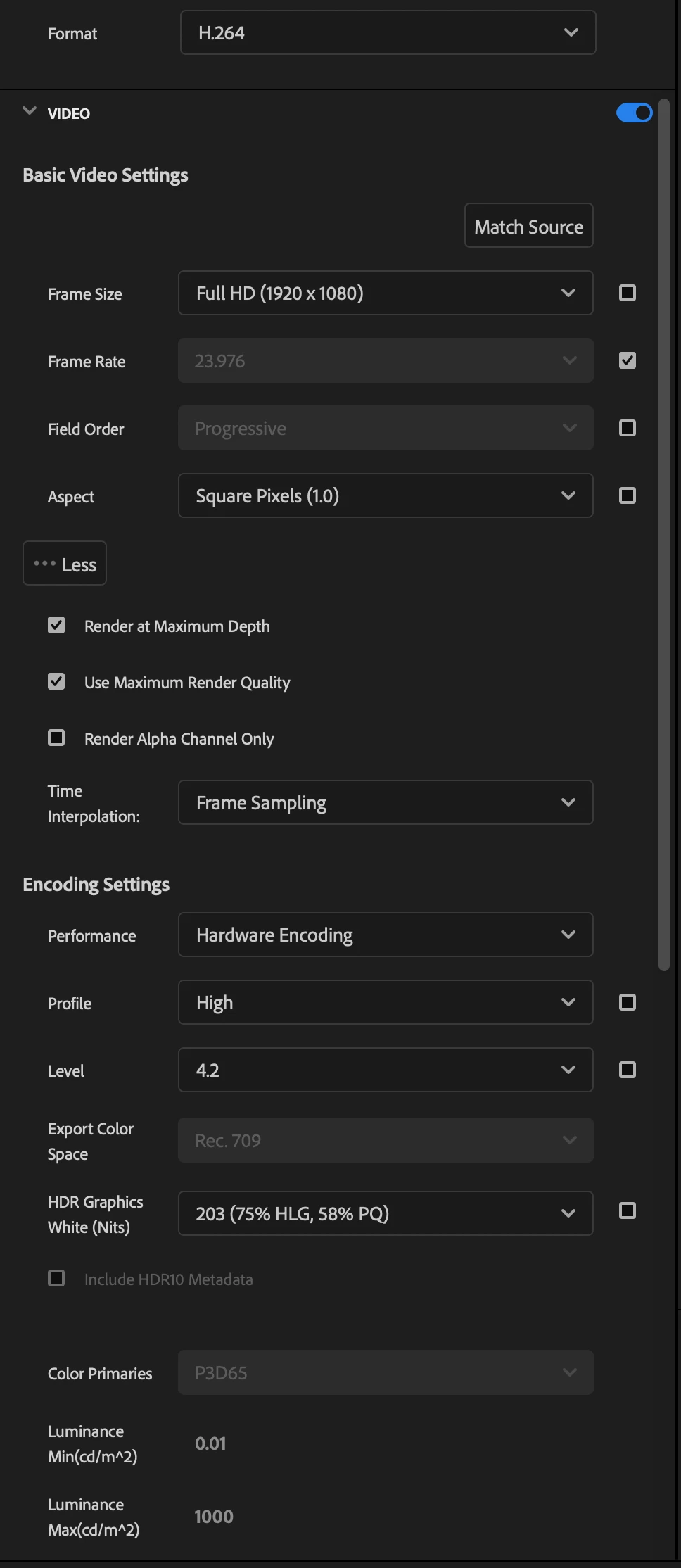Open HDR Graphics White dropdown

tap(385, 1213)
